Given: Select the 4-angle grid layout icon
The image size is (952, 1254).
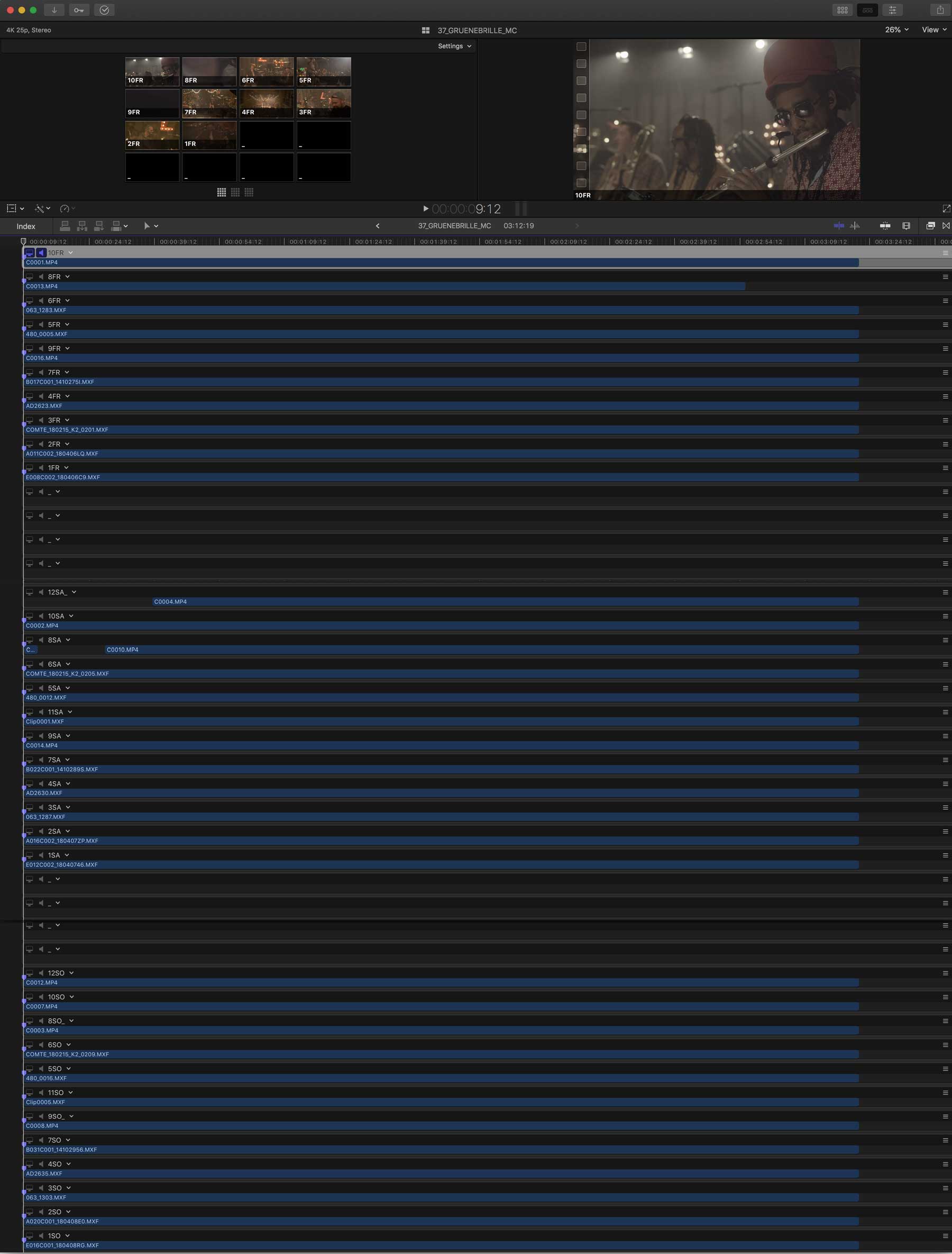Looking at the screenshot, I should click(x=222, y=192).
